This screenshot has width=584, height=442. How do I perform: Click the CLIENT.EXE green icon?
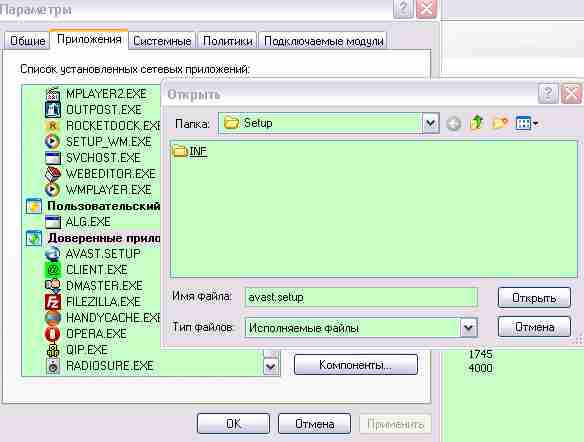(x=53, y=270)
